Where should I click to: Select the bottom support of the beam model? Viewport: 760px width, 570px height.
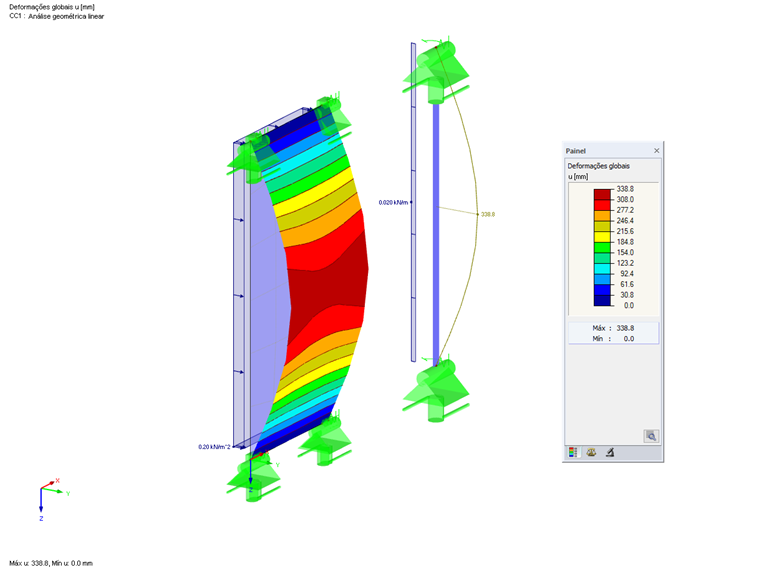436,390
